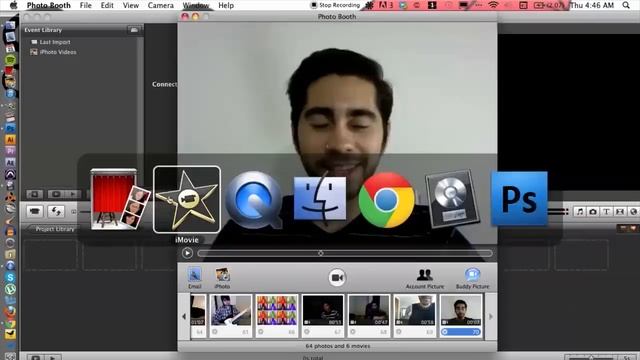
Task: Open After Effects from the Dock
Action: [10, 162]
